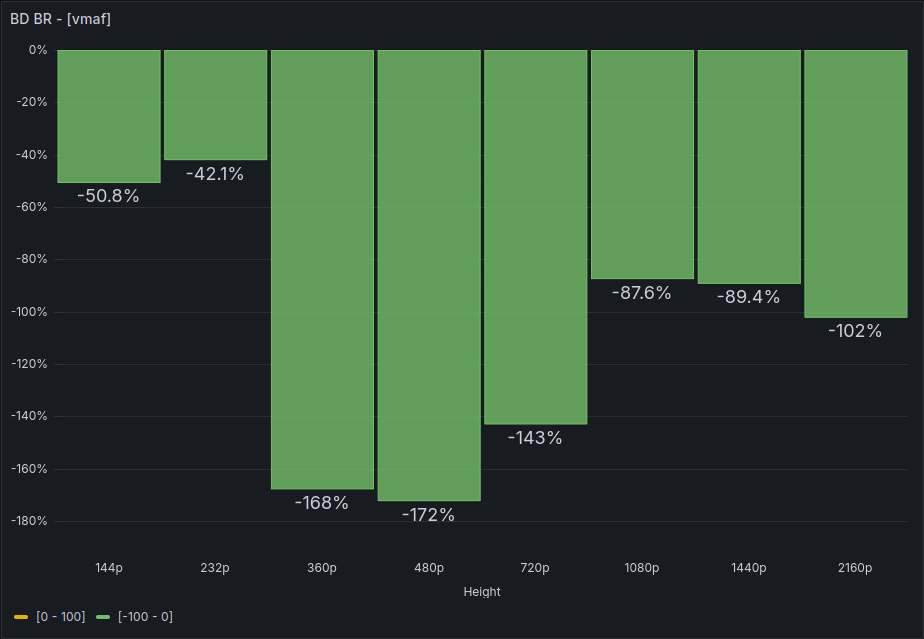Select the 1440p bar
The image size is (924, 639).
point(749,167)
